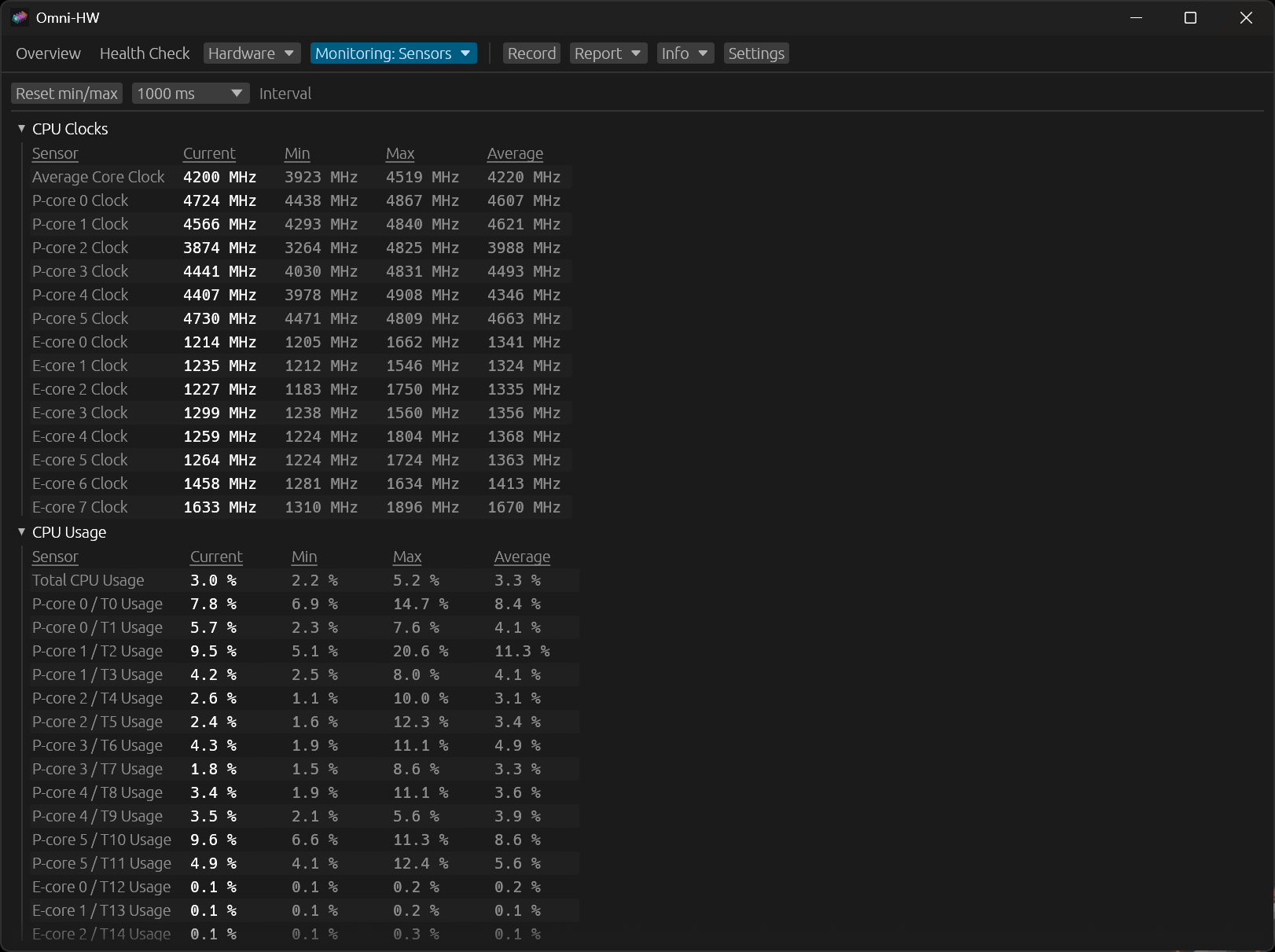Select P-core 4 / T9 Usage row

pos(304,816)
